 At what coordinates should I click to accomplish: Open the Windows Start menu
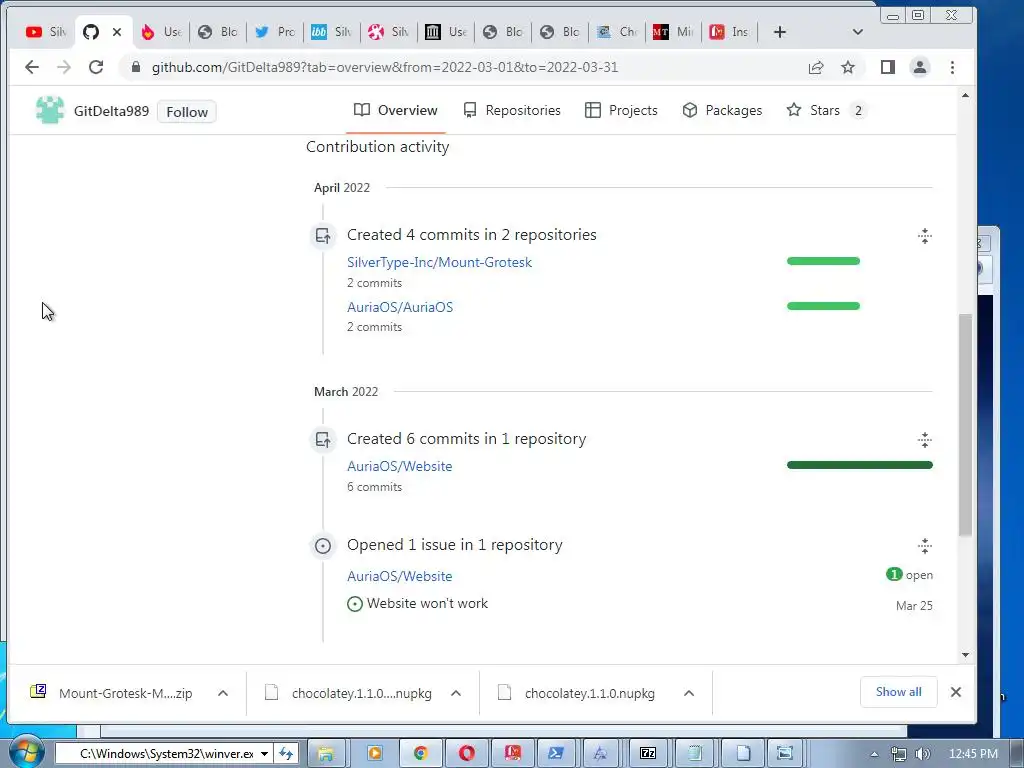point(26,752)
